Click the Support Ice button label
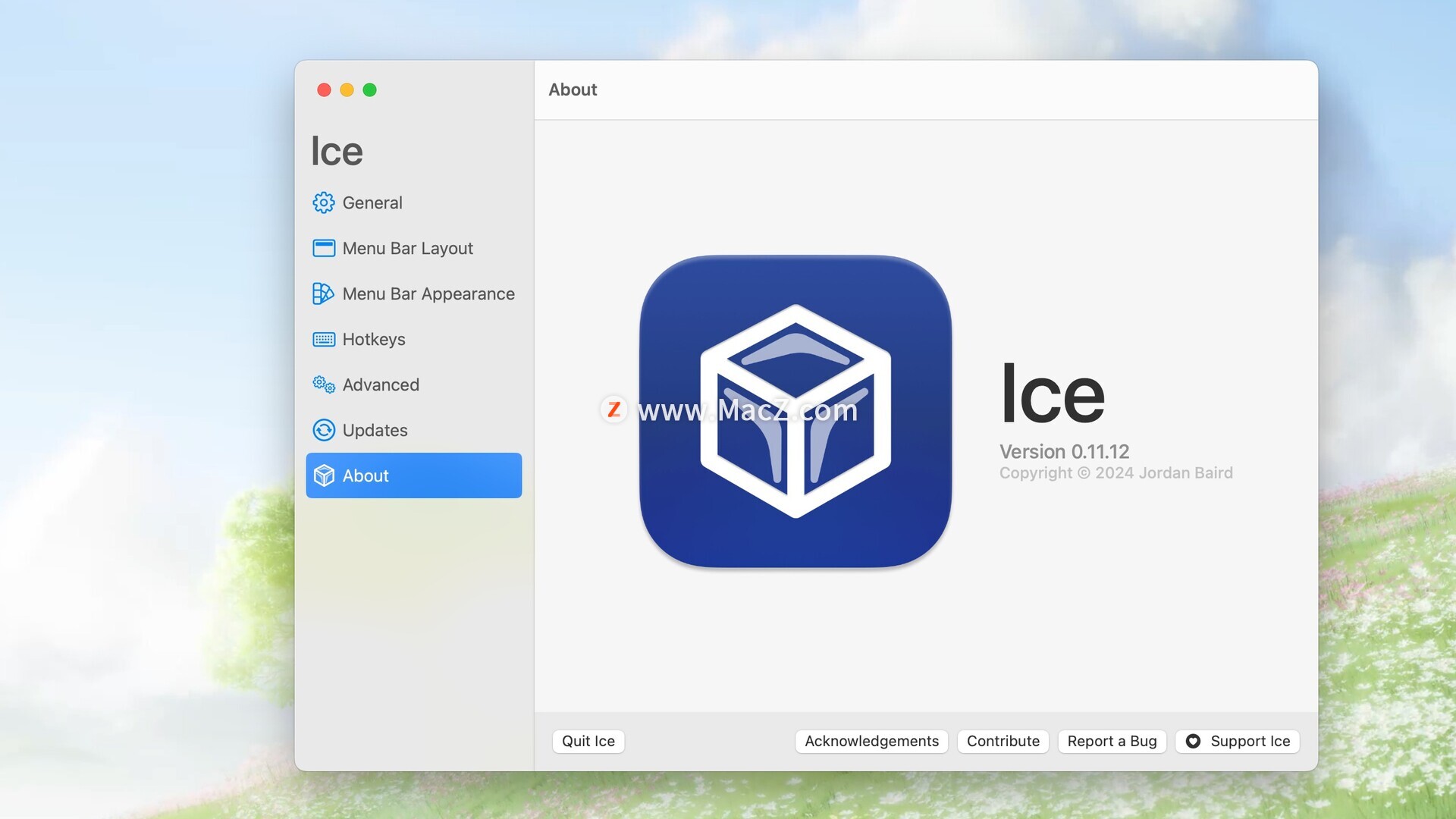Image resolution: width=1456 pixels, height=819 pixels. (x=1250, y=741)
